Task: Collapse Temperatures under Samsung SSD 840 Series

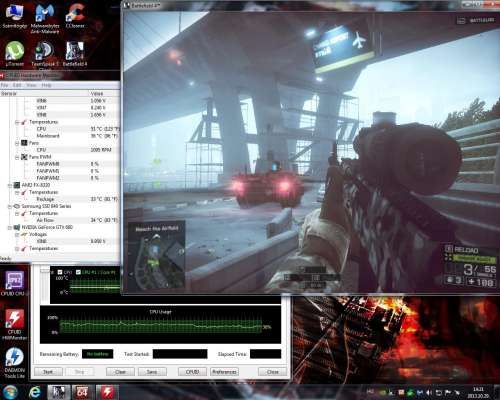Action: tap(17, 213)
